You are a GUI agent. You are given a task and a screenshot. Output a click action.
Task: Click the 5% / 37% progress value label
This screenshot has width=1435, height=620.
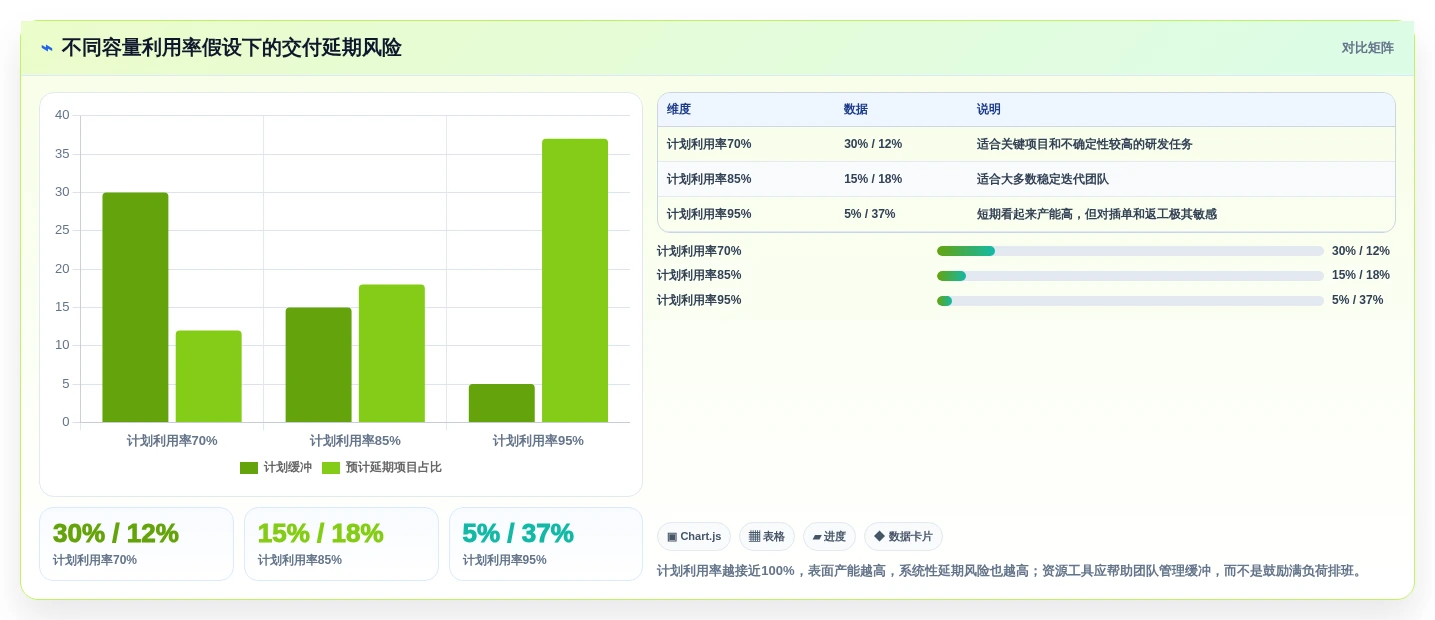coord(1358,300)
